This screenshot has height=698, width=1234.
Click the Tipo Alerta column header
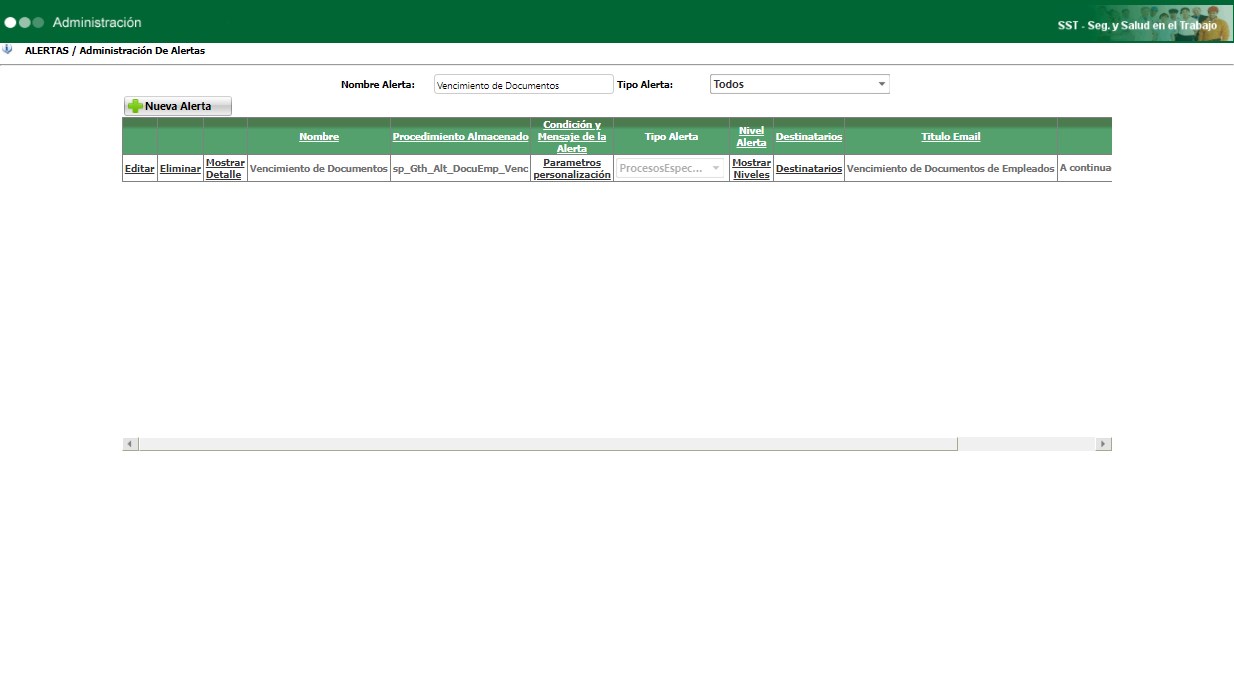point(672,137)
